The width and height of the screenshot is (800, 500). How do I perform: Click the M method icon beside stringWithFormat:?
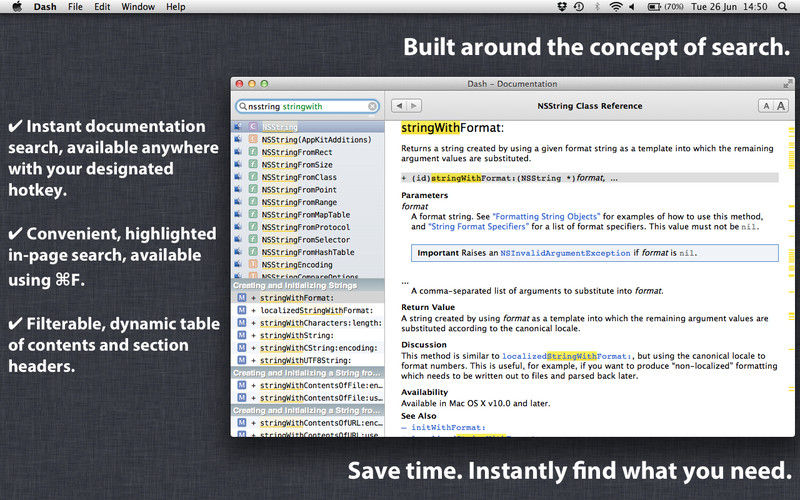pos(242,297)
